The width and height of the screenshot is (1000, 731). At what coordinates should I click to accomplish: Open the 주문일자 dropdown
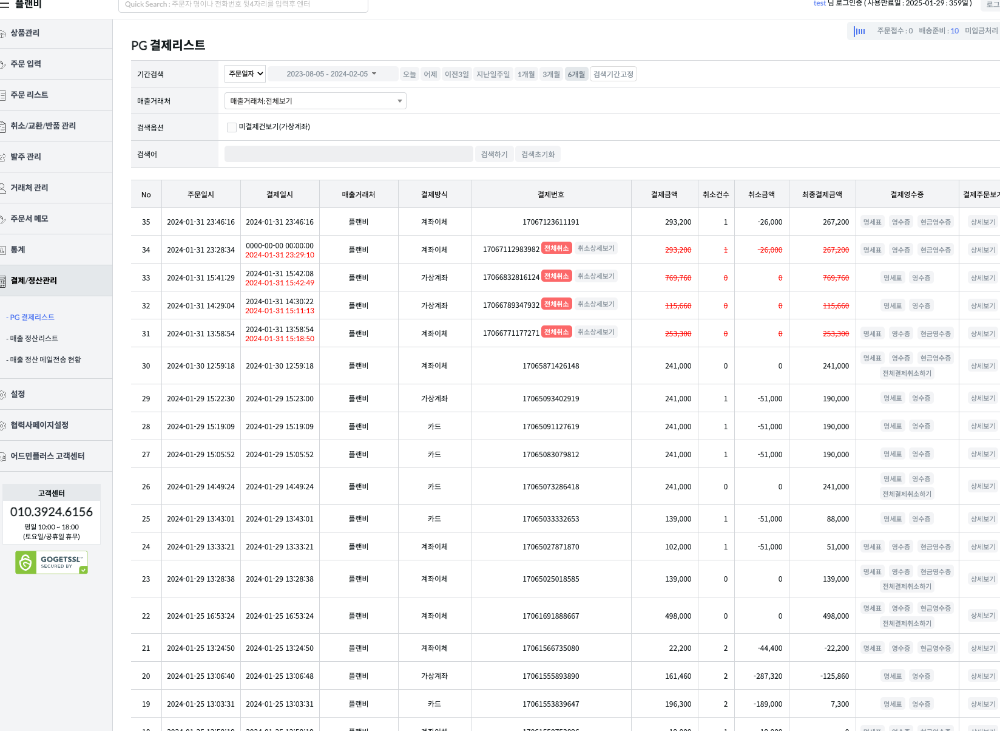(x=245, y=74)
